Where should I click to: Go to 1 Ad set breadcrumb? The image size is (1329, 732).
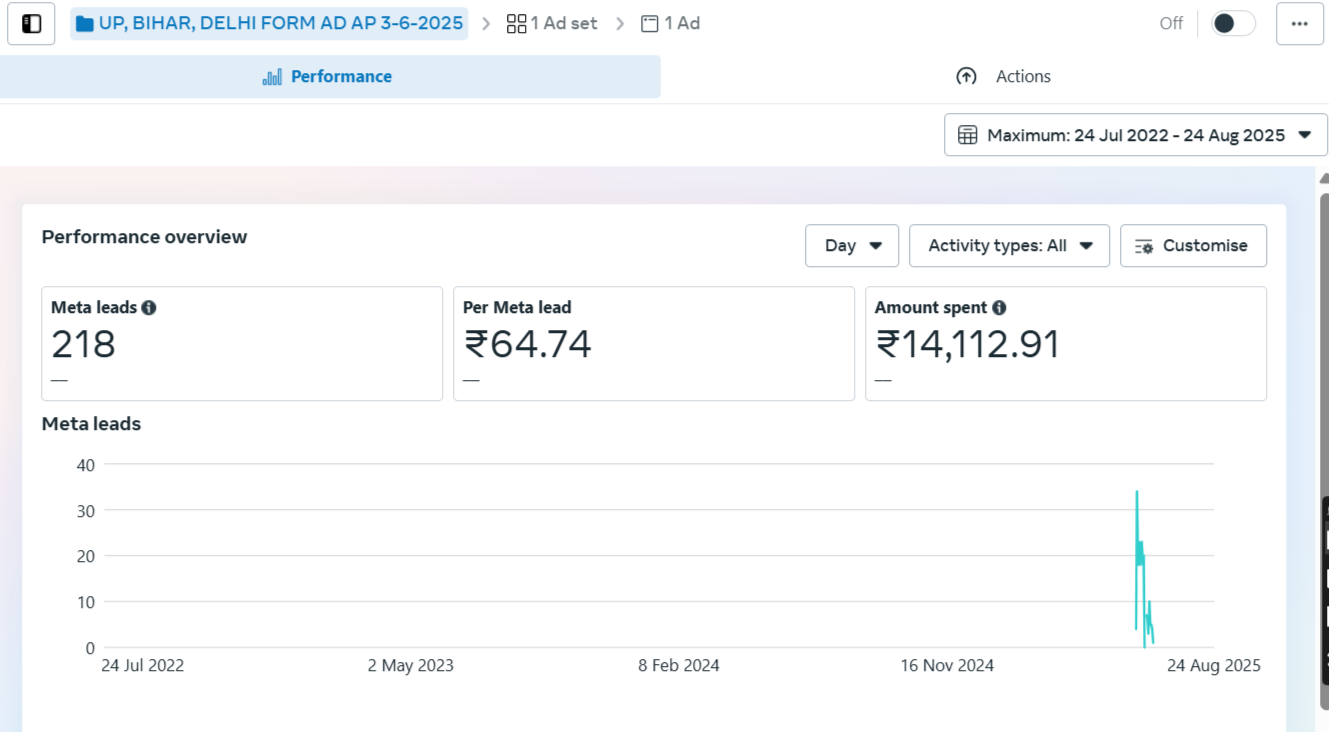(563, 23)
